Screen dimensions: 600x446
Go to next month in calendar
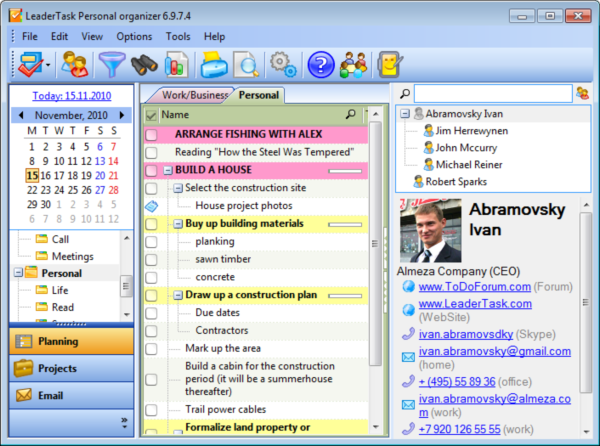(x=122, y=115)
